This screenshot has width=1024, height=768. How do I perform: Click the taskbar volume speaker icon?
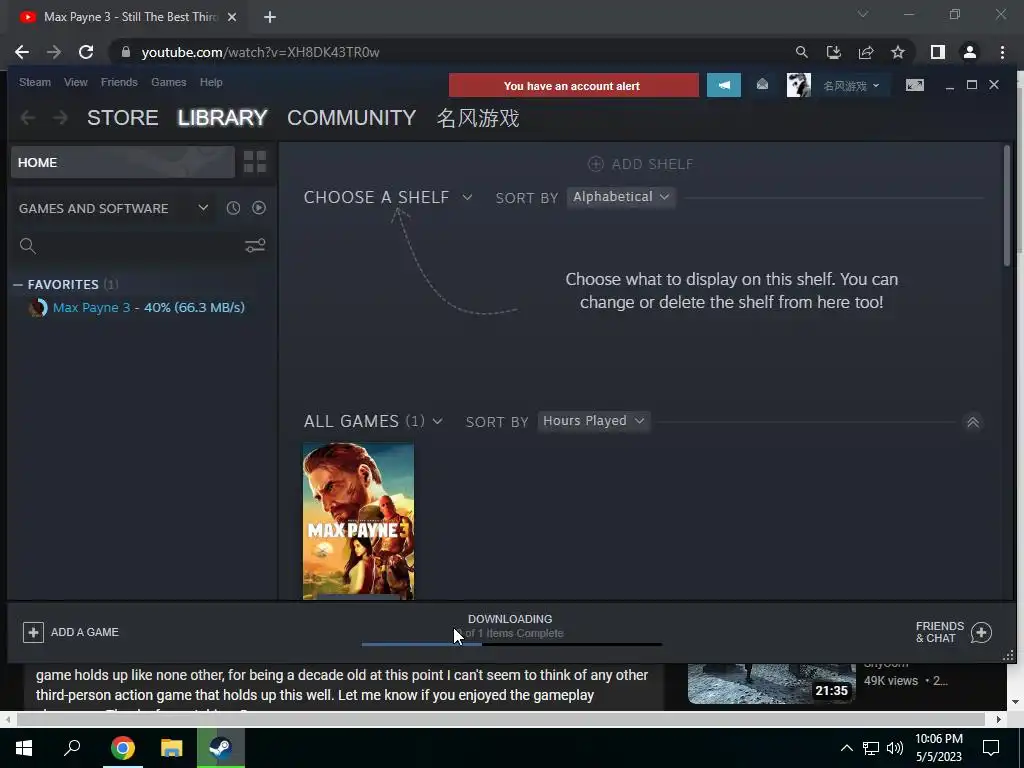(895, 748)
